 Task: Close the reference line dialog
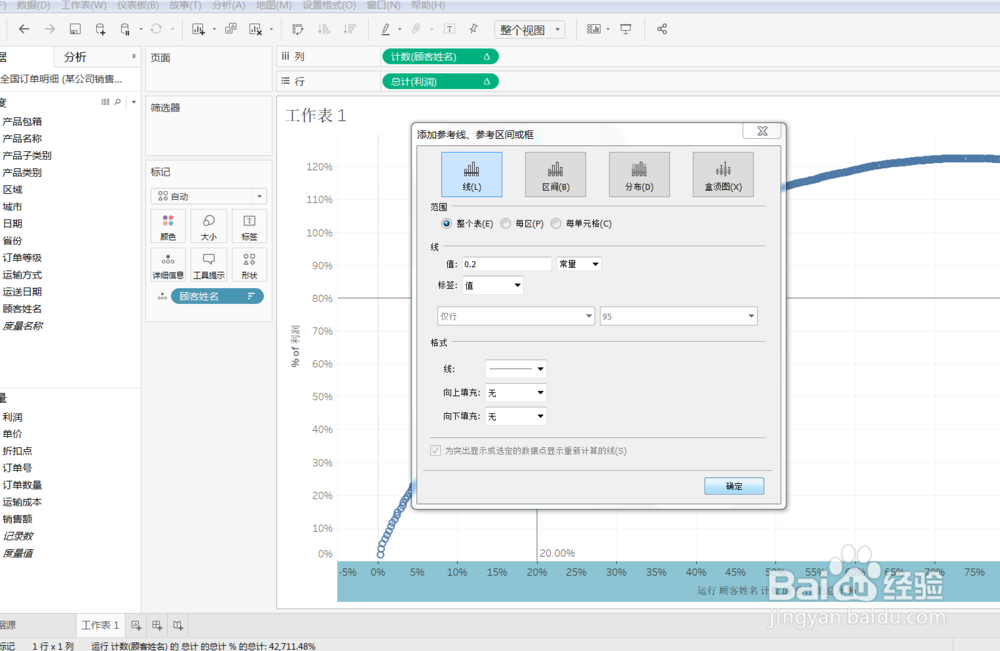click(x=762, y=131)
